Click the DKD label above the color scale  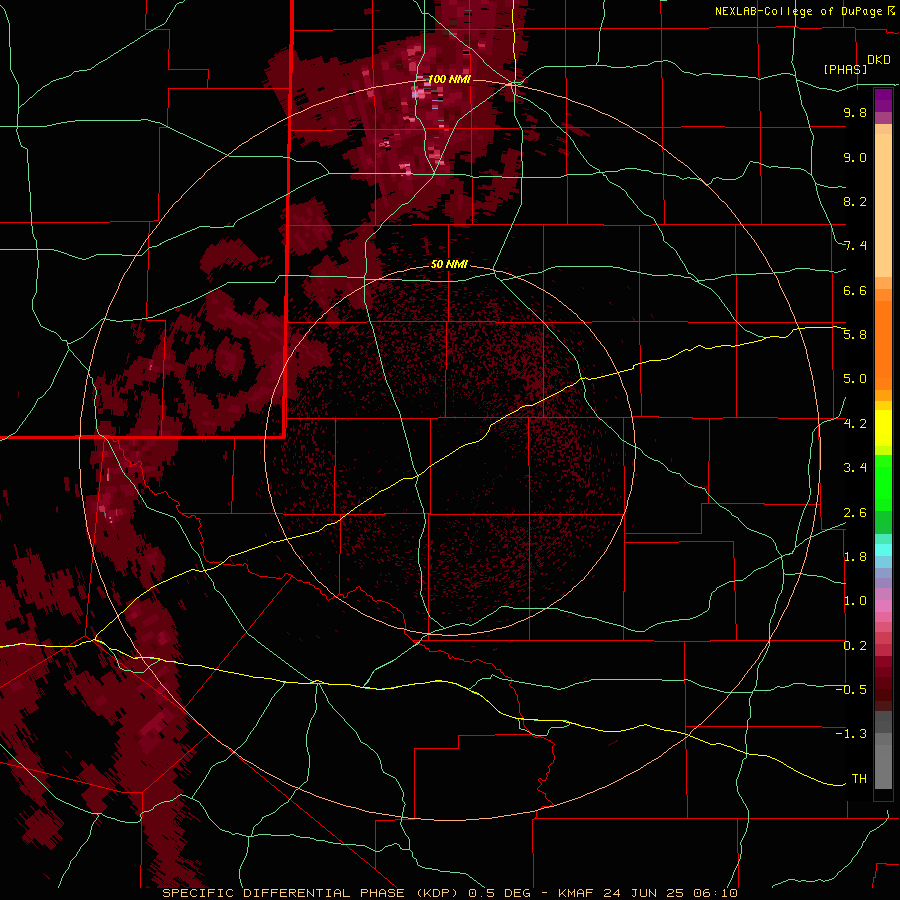tap(879, 60)
